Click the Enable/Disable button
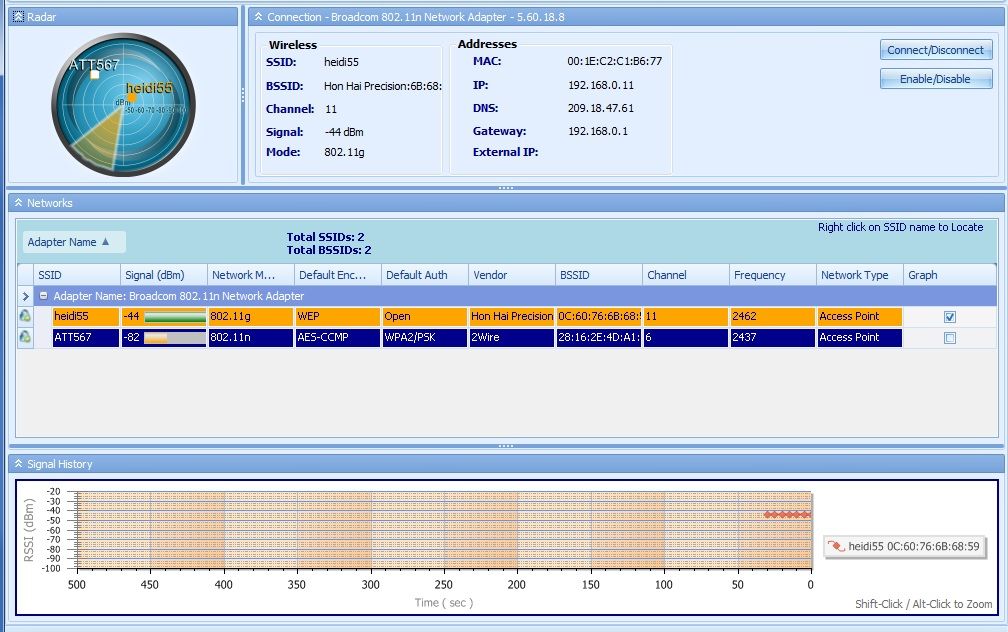The height and width of the screenshot is (632, 1008). click(935, 79)
